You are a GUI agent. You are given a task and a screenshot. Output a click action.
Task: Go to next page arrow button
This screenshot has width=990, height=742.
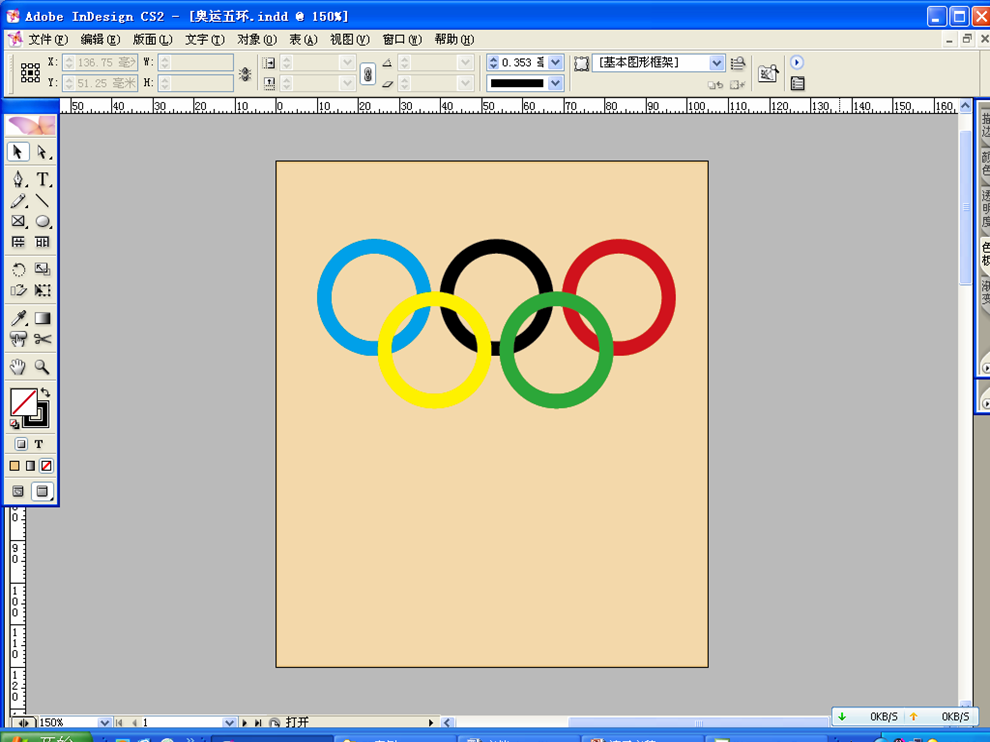pos(245,722)
